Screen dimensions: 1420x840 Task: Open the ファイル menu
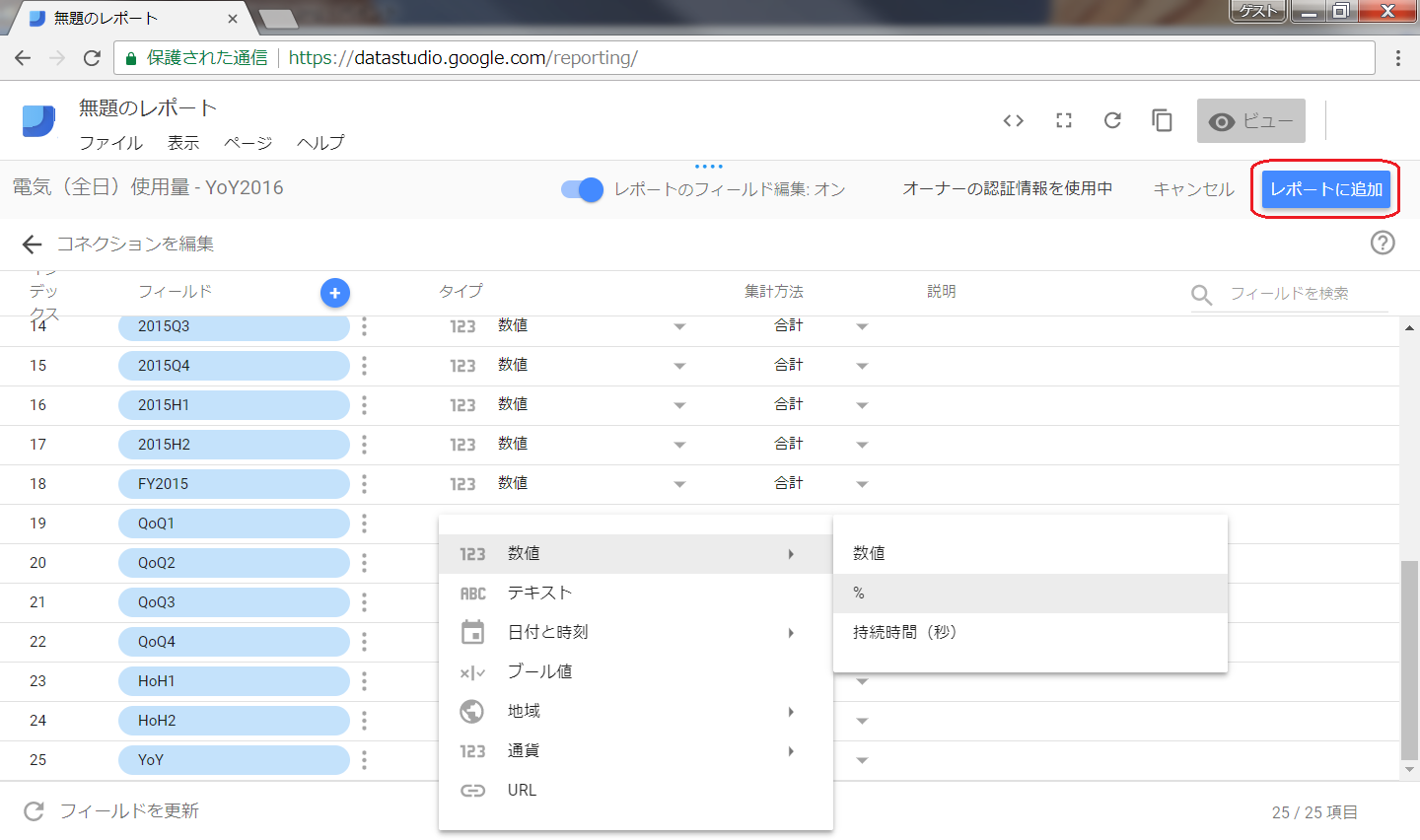coord(110,143)
